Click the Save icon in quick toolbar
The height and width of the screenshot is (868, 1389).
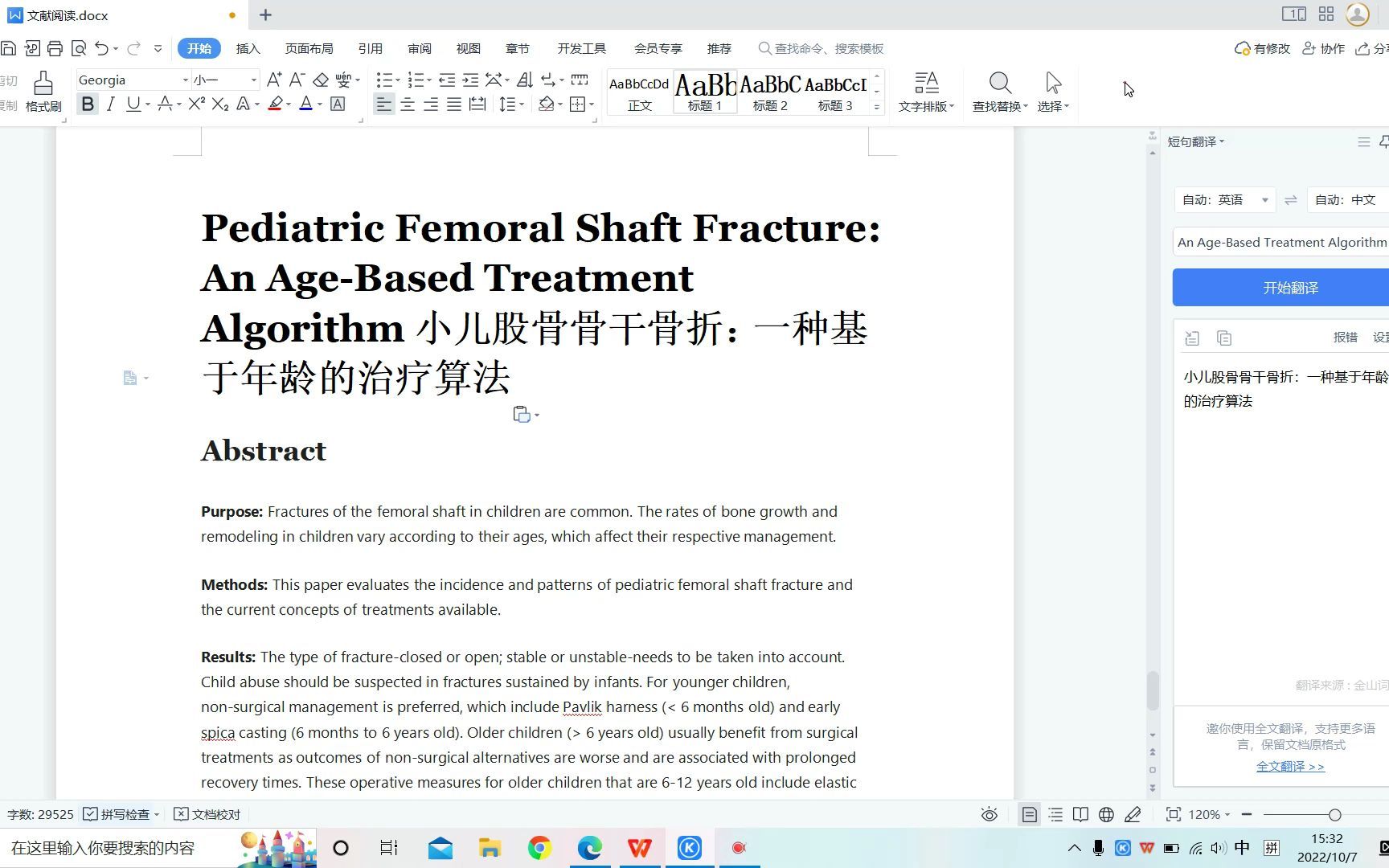point(9,48)
